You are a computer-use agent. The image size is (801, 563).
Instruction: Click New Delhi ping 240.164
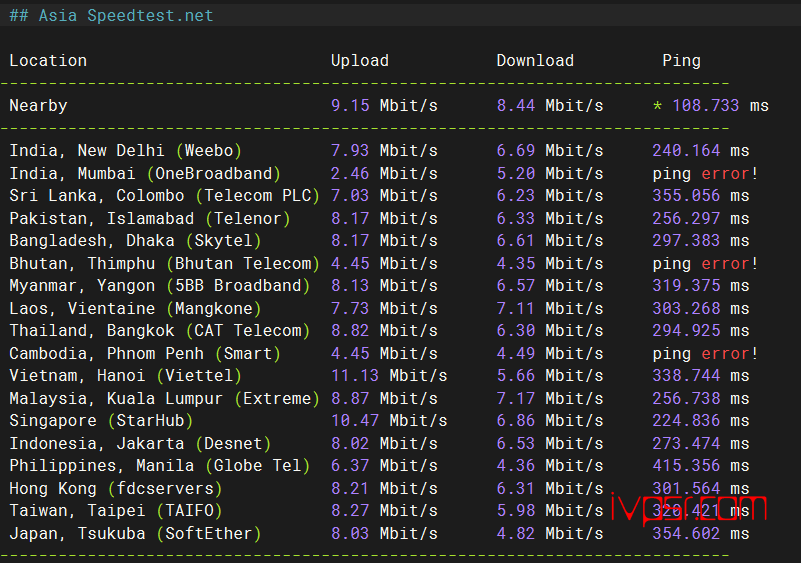[686, 151]
